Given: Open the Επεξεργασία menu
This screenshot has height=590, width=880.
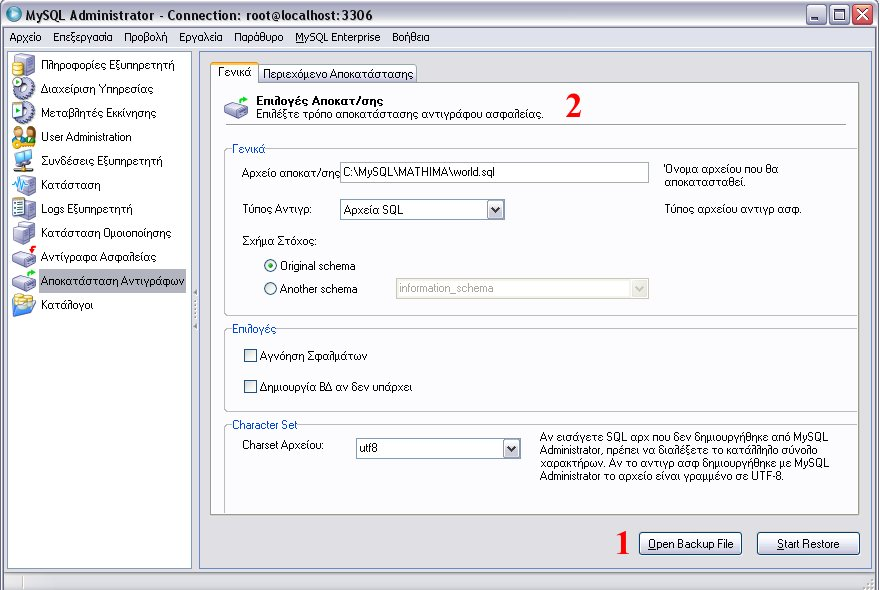Looking at the screenshot, I should (x=82, y=37).
